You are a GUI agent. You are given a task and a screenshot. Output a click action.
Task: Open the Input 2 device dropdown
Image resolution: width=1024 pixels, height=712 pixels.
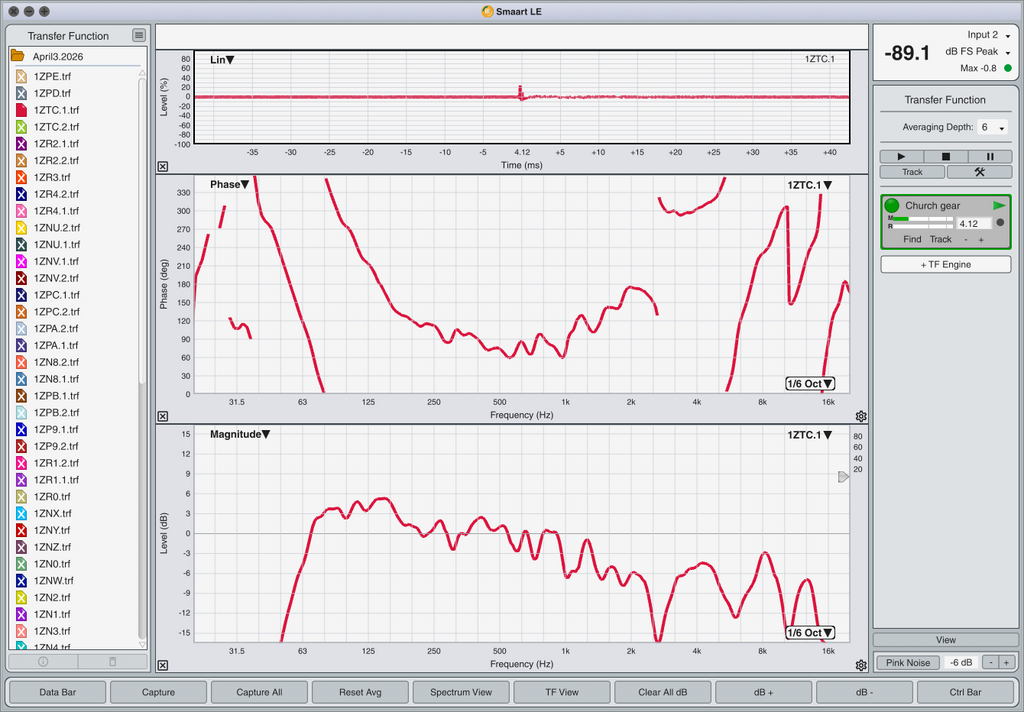click(x=988, y=35)
